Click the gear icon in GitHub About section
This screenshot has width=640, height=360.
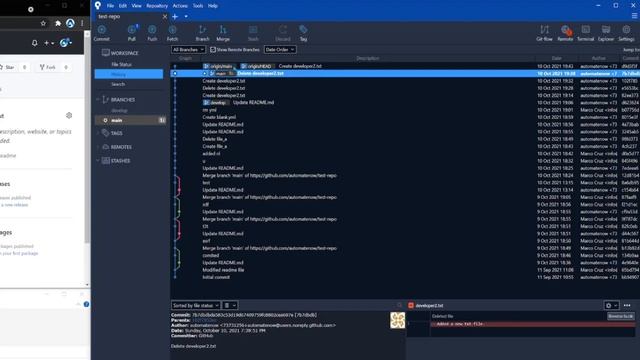click(69, 116)
